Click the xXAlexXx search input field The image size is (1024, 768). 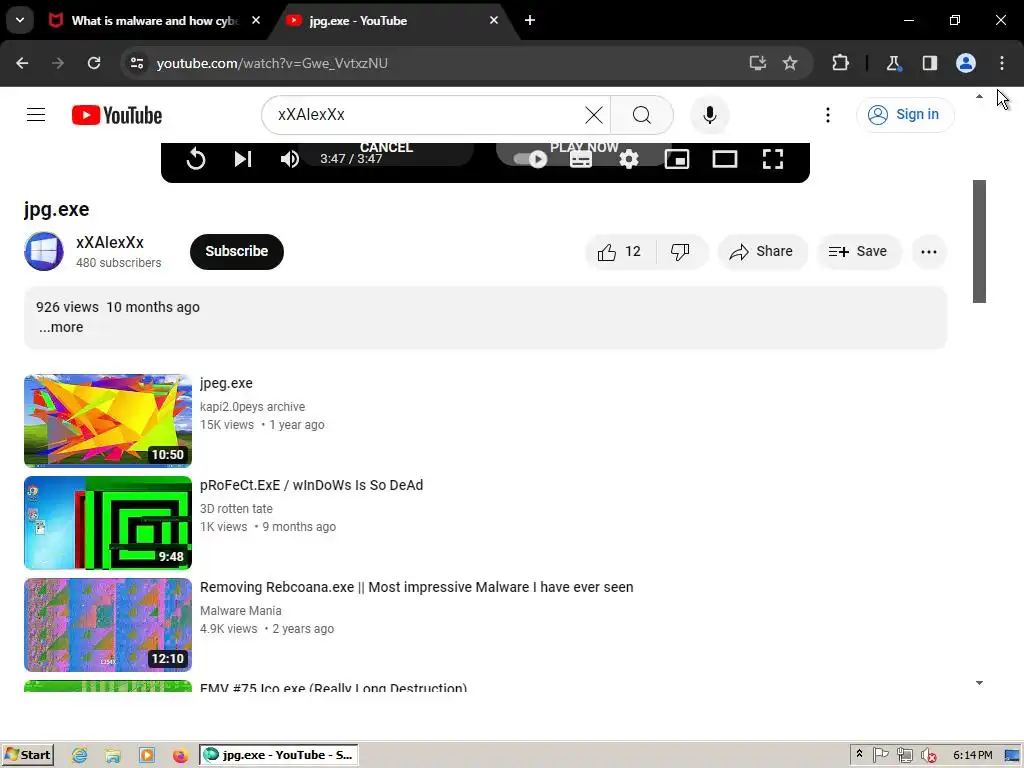(428, 115)
